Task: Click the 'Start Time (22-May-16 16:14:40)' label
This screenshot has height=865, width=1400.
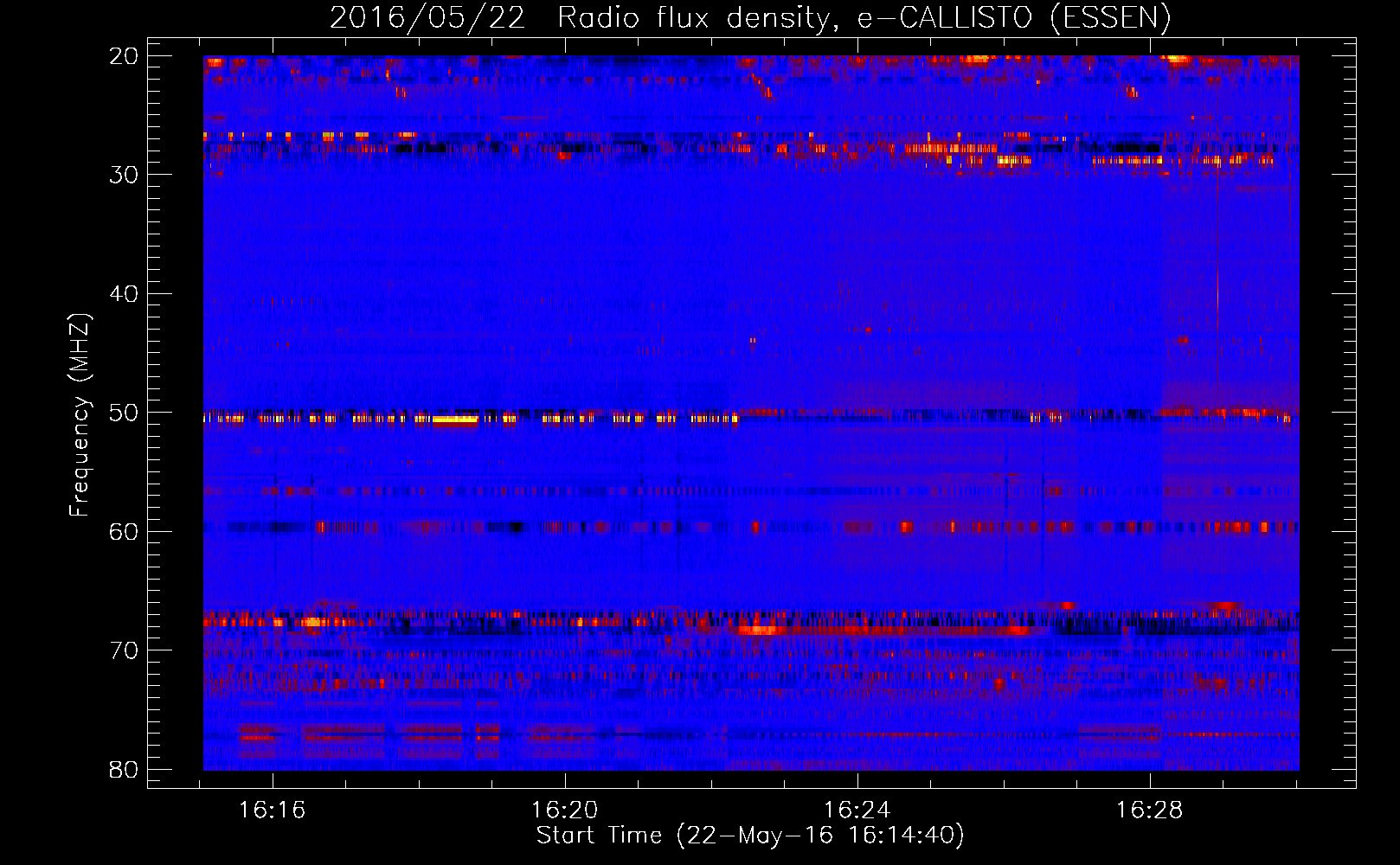Action: tap(750, 836)
